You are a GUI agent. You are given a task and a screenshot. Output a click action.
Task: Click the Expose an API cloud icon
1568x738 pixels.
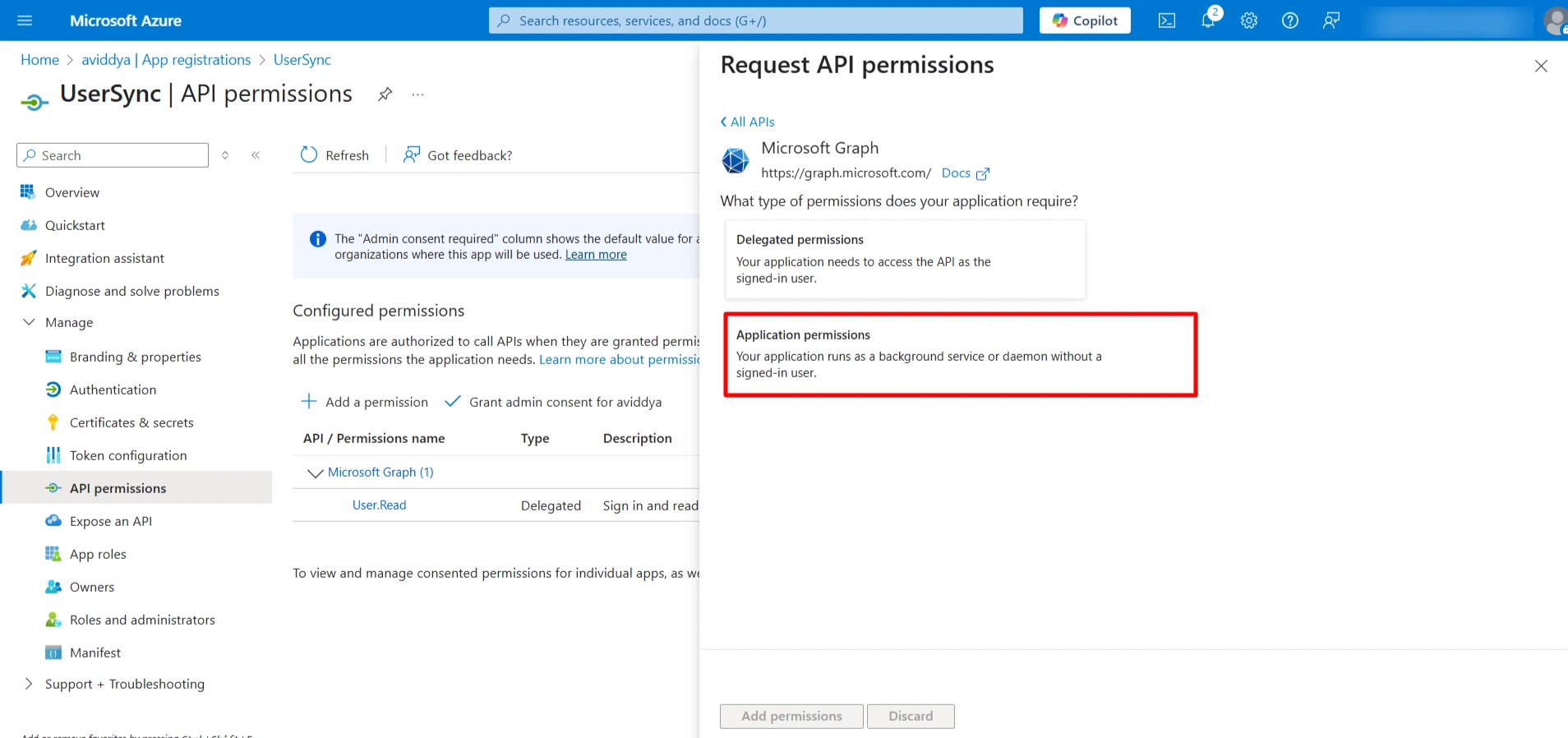[x=53, y=520]
